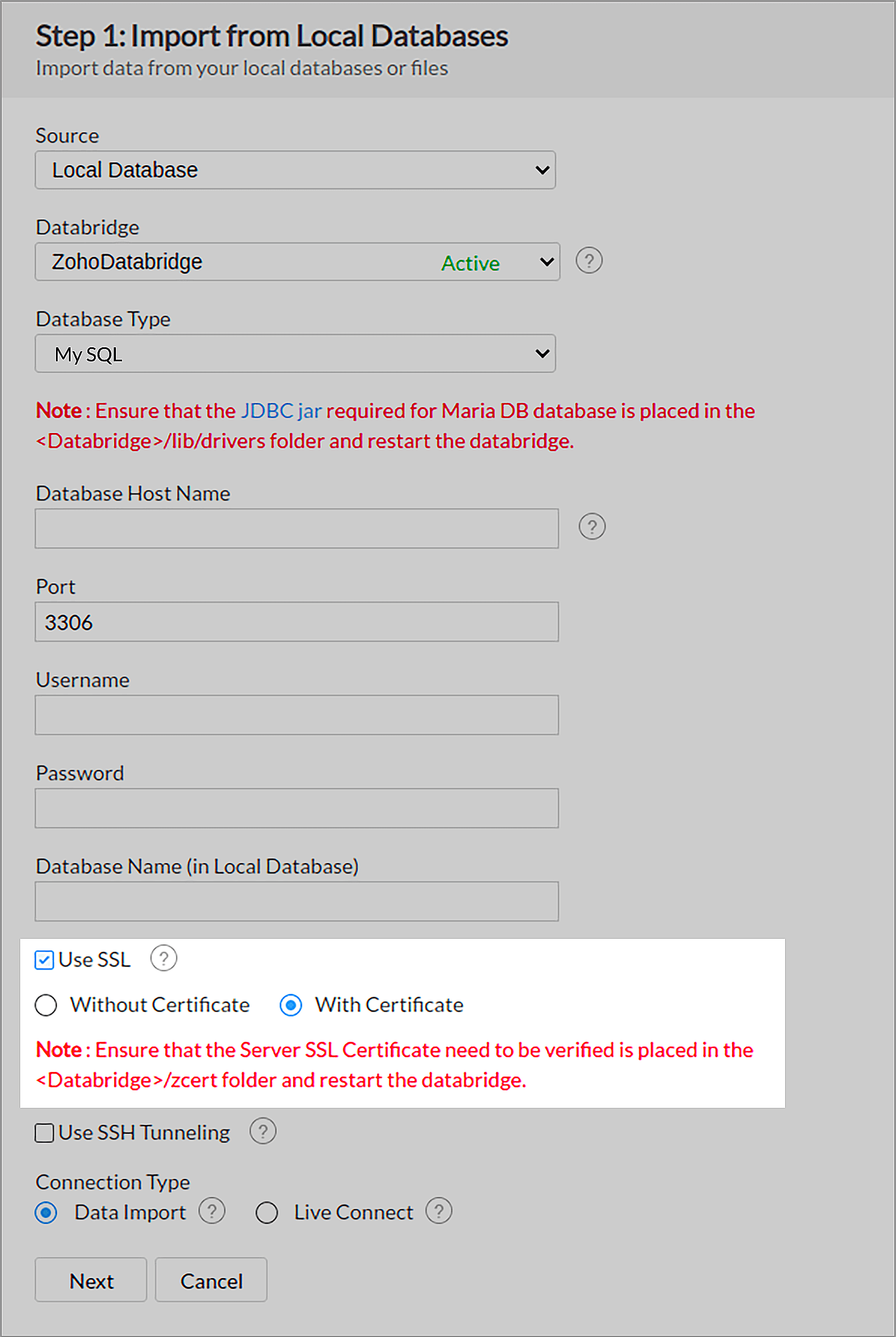
Task: Choose Live Connect connection type
Action: pyautogui.click(x=267, y=1213)
